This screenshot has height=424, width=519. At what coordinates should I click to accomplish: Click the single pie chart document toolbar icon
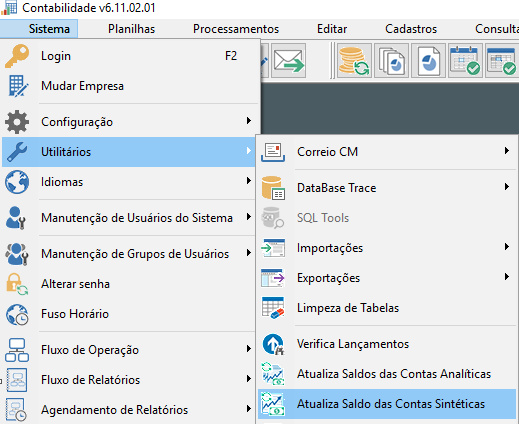point(428,61)
